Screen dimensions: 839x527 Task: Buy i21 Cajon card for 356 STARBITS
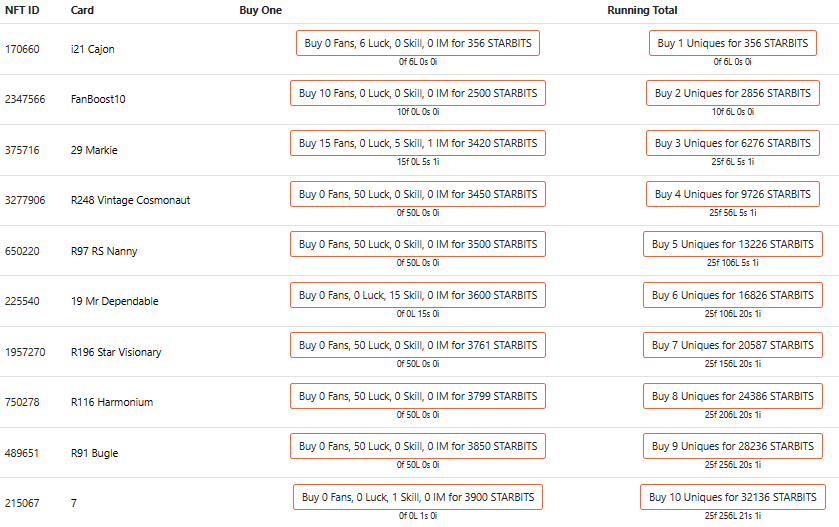tap(418, 43)
